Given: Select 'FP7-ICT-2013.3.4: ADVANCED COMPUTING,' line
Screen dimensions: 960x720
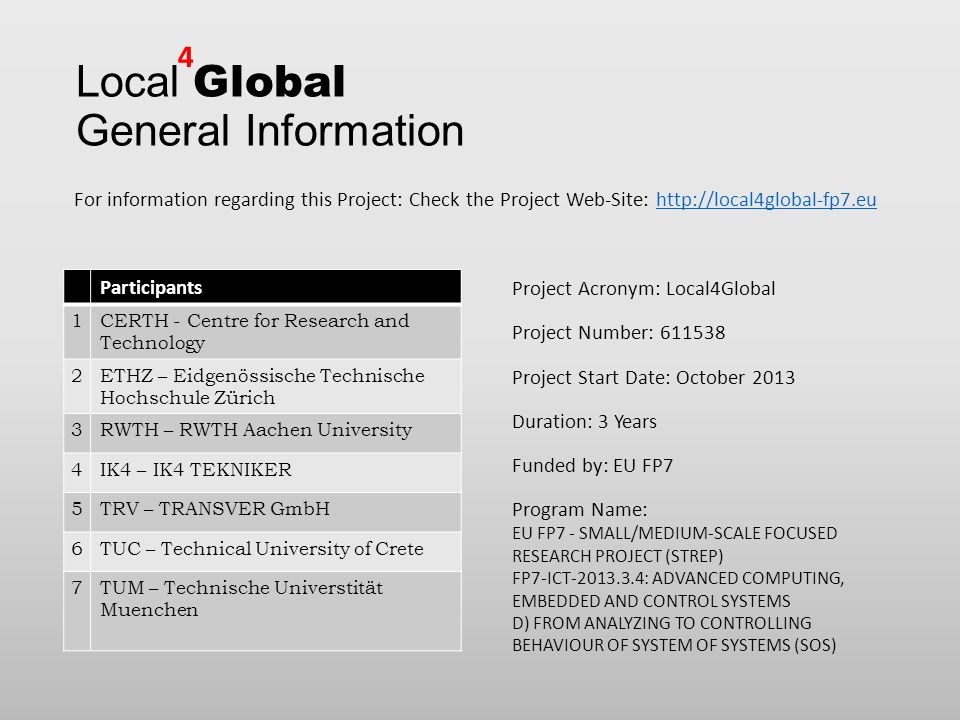Looking at the screenshot, I should pyautogui.click(x=678, y=579).
